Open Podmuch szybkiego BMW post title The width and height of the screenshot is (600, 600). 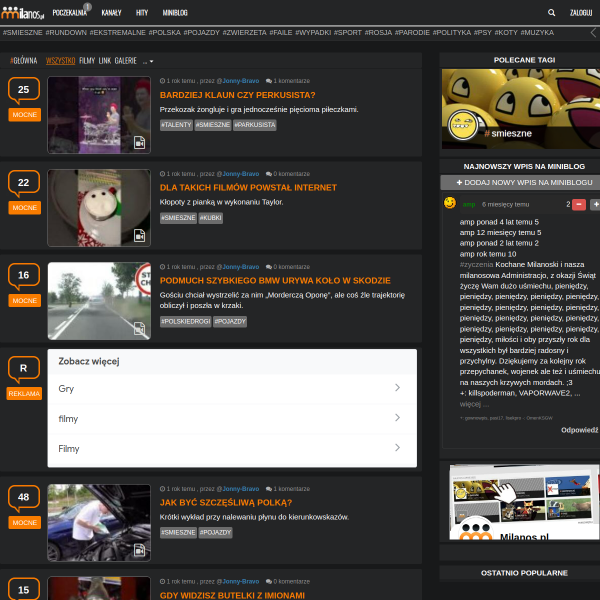tap(275, 281)
